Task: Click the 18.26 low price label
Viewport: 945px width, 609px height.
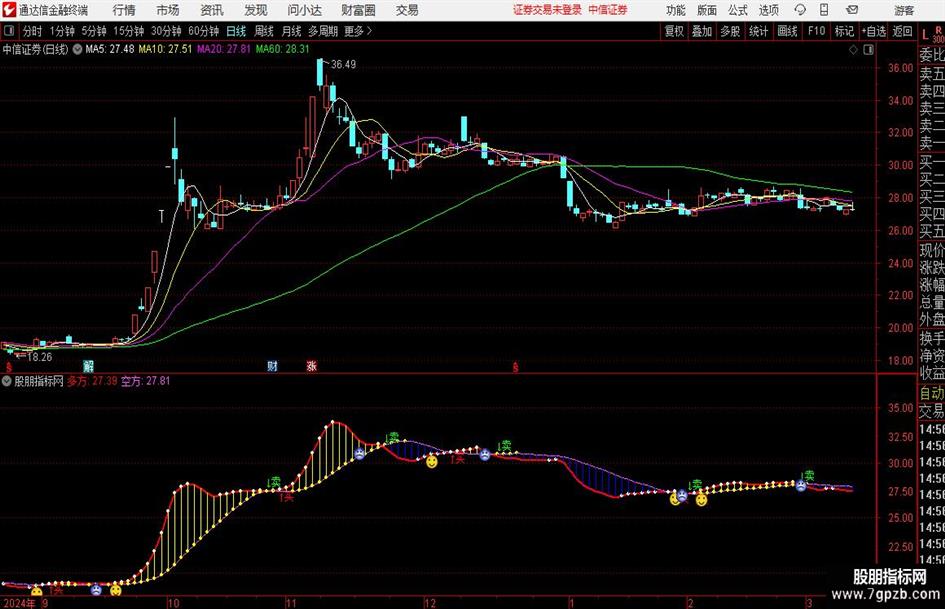Action: point(39,357)
